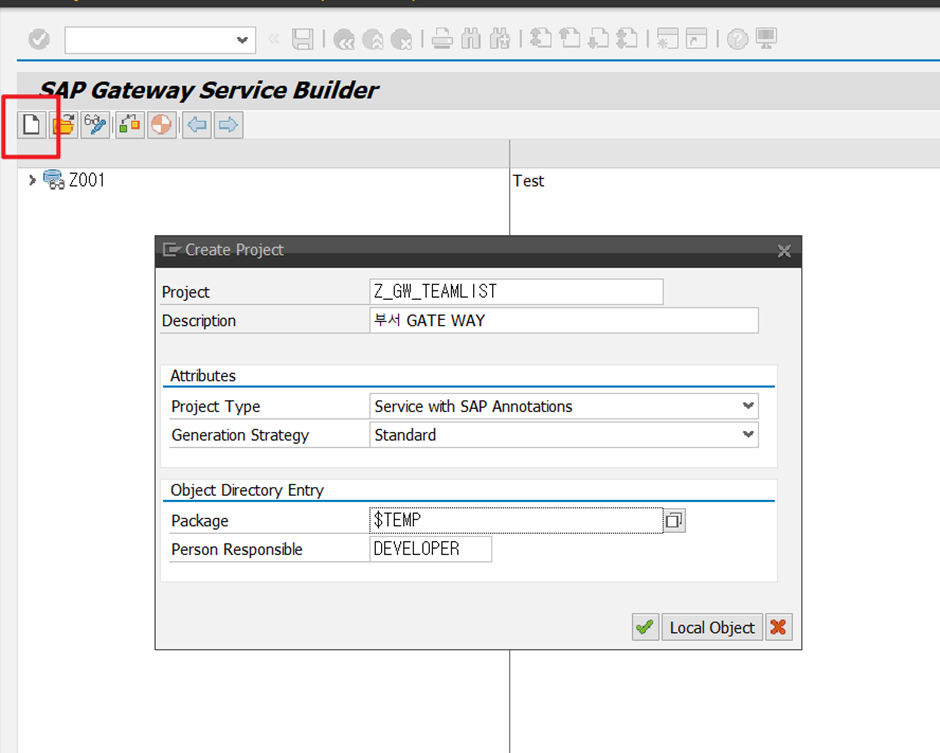Click the 'Project Type' label
This screenshot has width=940, height=753.
[216, 406]
